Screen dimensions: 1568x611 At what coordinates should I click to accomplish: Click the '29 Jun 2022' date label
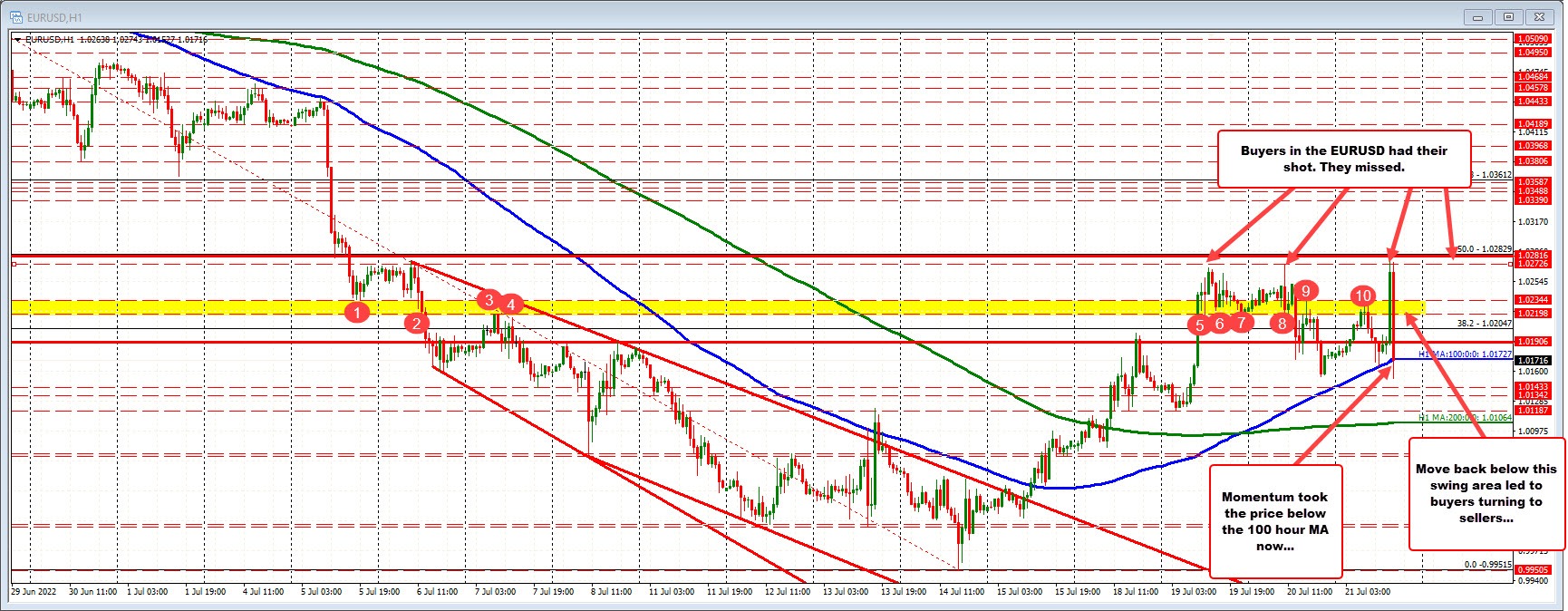click(x=34, y=591)
